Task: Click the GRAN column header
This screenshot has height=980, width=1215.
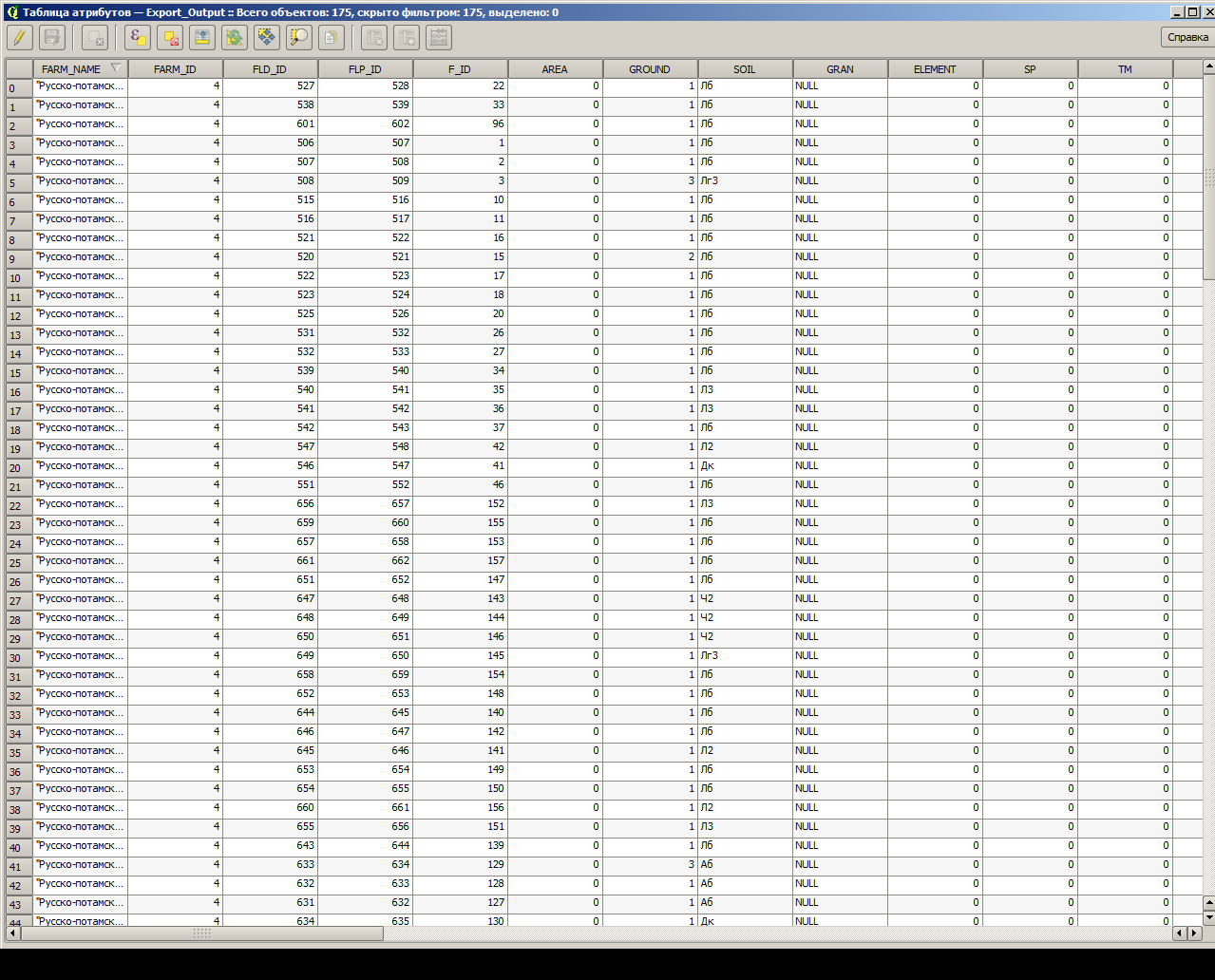Action: tap(841, 69)
